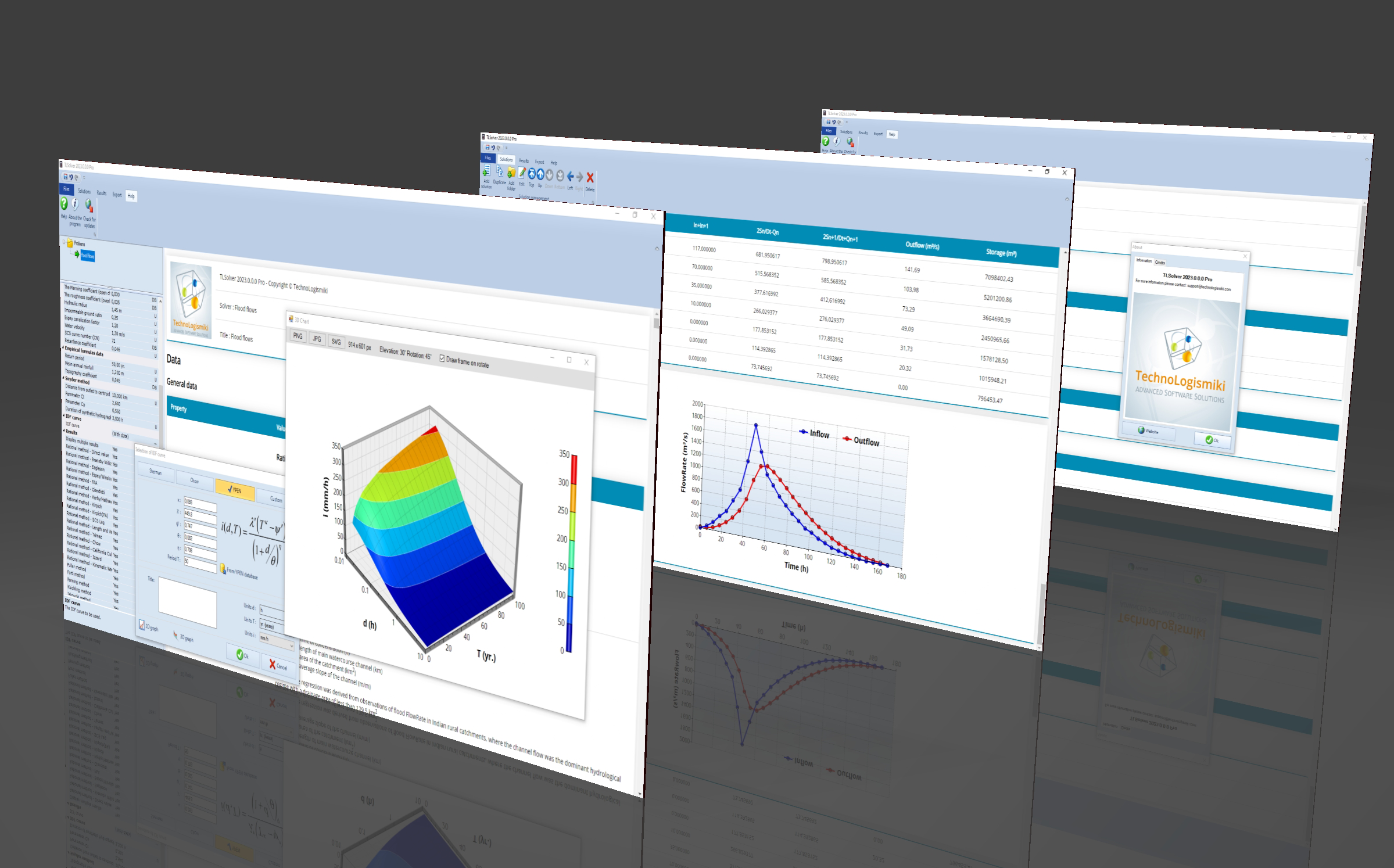This screenshot has width=1394, height=868.
Task: Click the 2D graph icon button
Action: [142, 625]
